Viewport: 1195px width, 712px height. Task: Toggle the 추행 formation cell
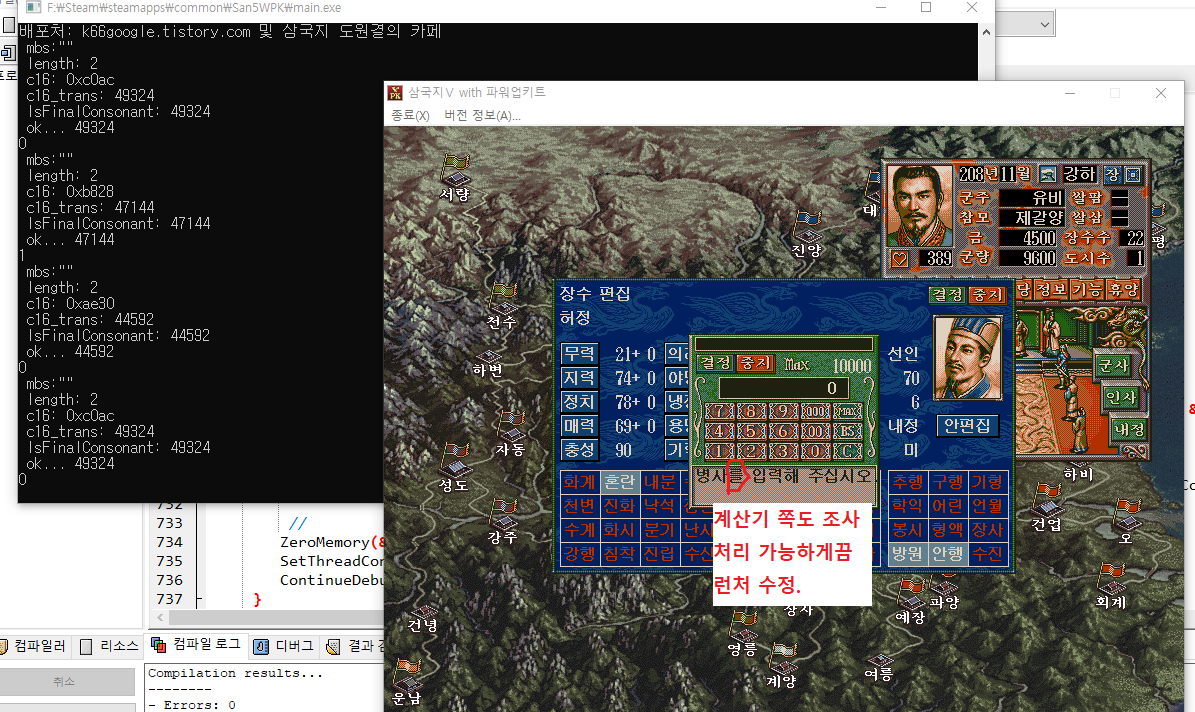pos(907,482)
